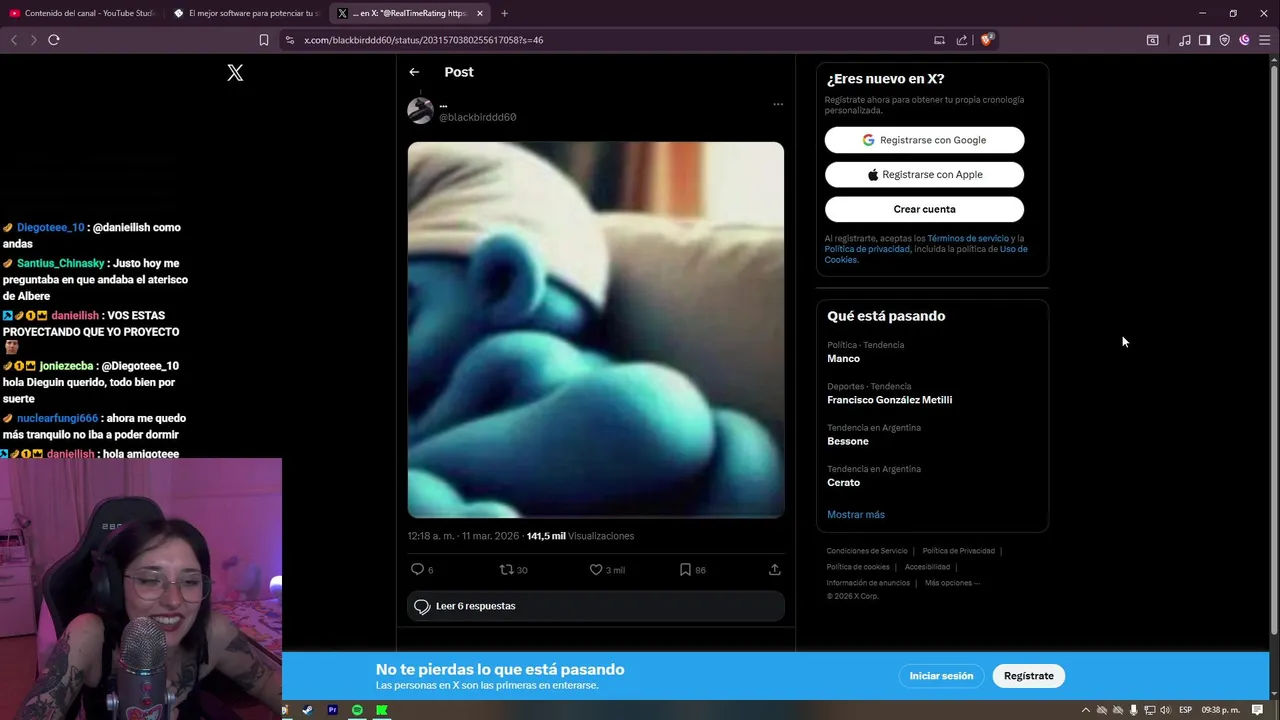Like the post with the heart icon
The width and height of the screenshot is (1280, 720).
point(596,569)
